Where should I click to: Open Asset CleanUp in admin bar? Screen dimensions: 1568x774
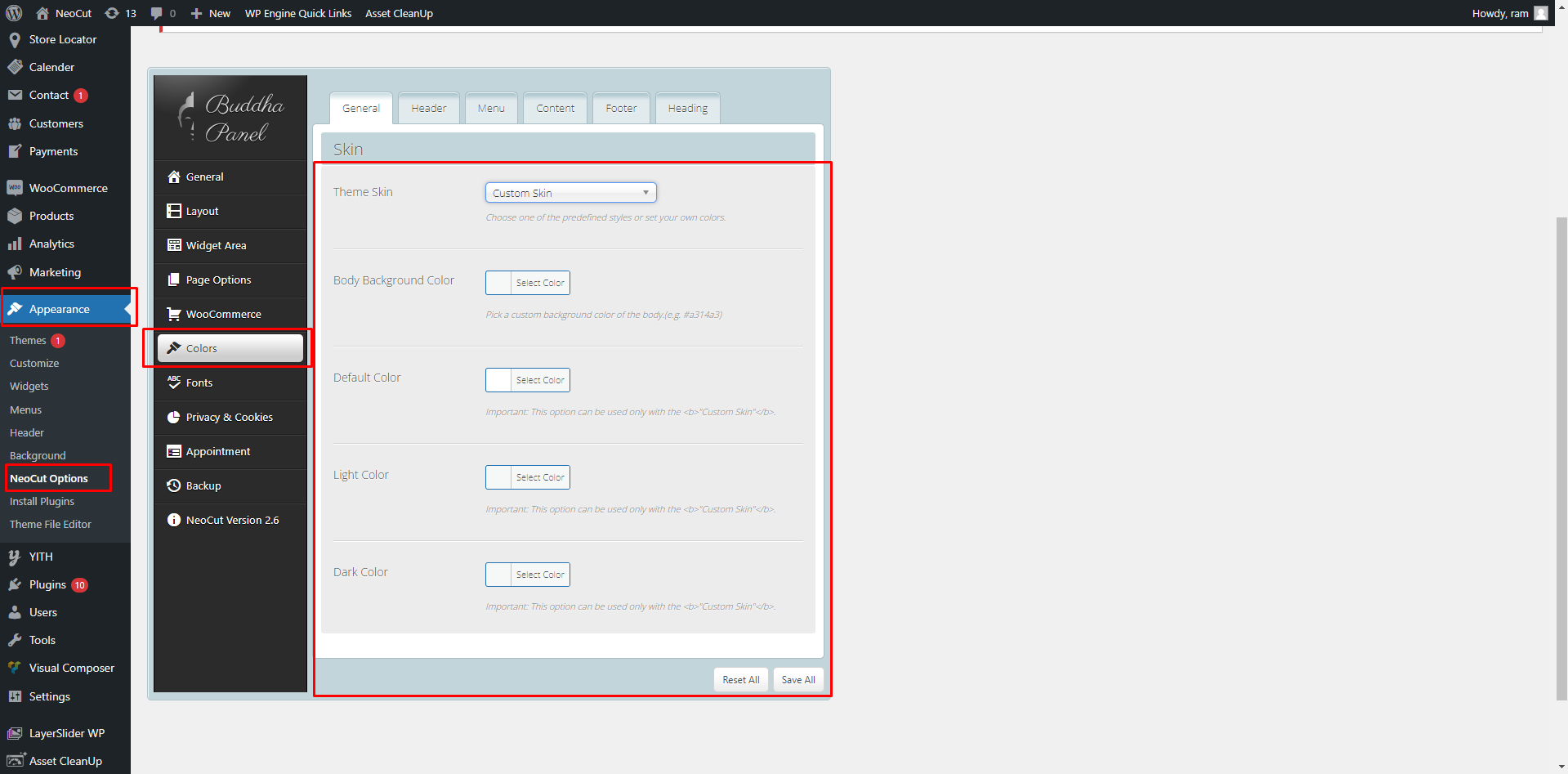point(399,13)
